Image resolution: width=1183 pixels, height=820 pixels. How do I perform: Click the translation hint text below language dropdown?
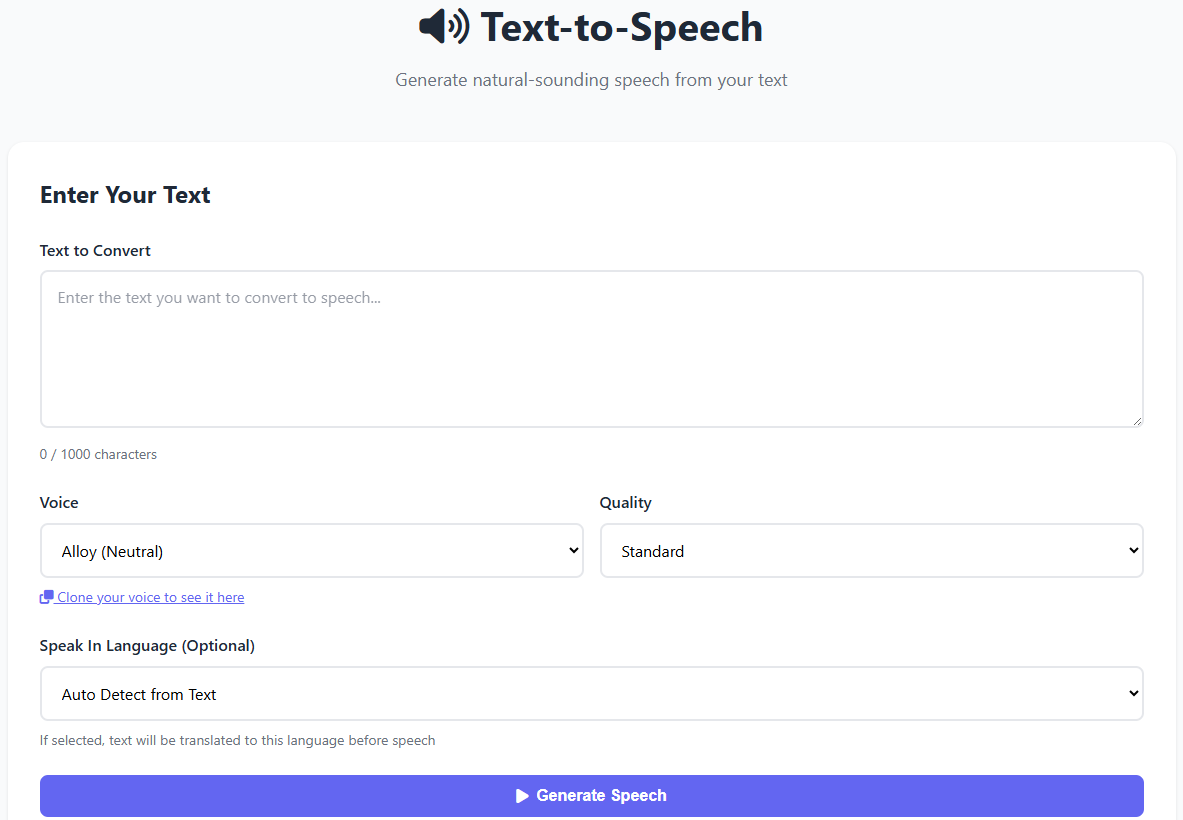point(237,741)
